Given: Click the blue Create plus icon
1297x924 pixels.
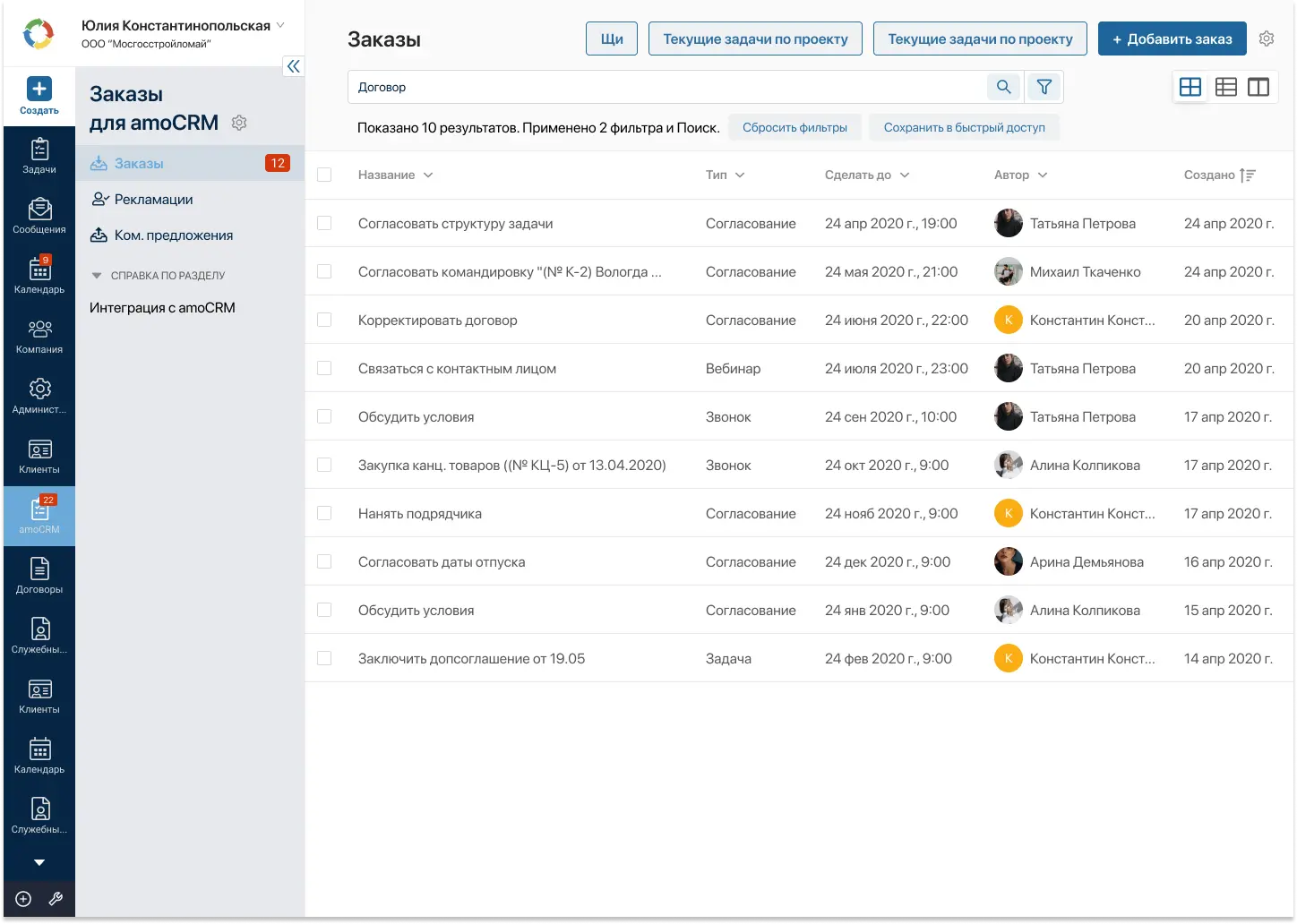Looking at the screenshot, I should (x=39, y=89).
